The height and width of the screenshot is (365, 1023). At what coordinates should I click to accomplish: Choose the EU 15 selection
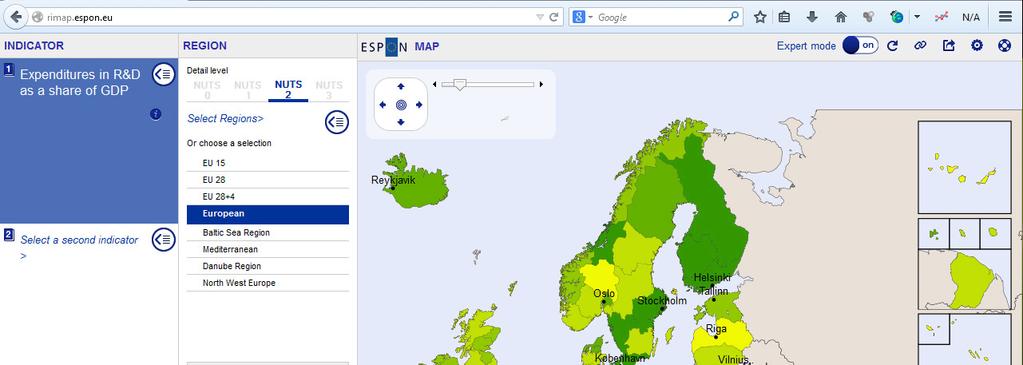[x=267, y=163]
